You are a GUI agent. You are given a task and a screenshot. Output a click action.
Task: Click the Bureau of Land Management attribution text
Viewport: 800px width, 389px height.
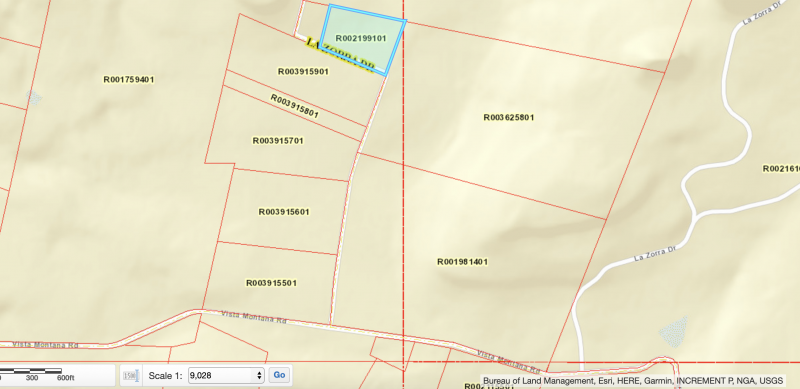(x=633, y=381)
